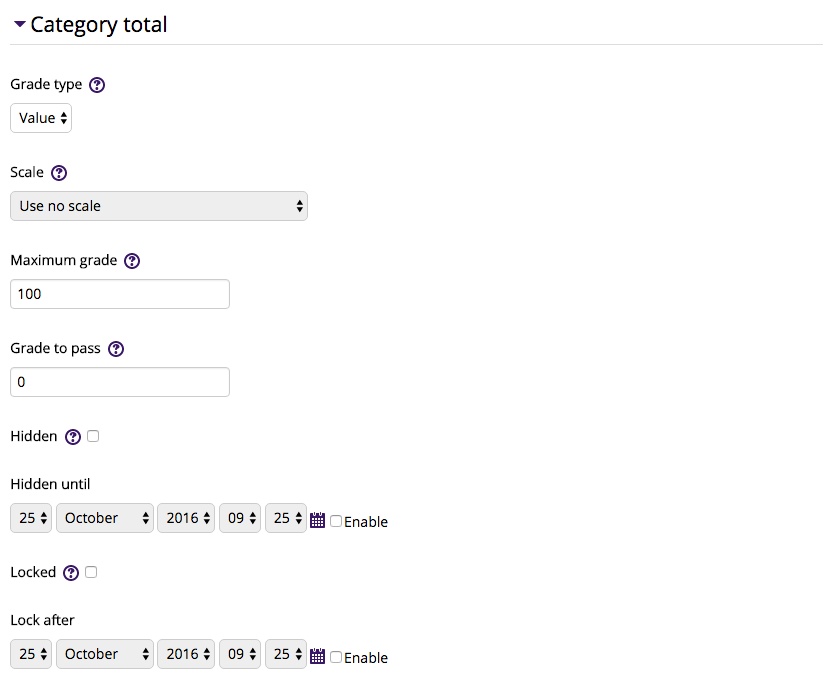Open the Use no scale dropdown
833x682 pixels.
coord(159,206)
